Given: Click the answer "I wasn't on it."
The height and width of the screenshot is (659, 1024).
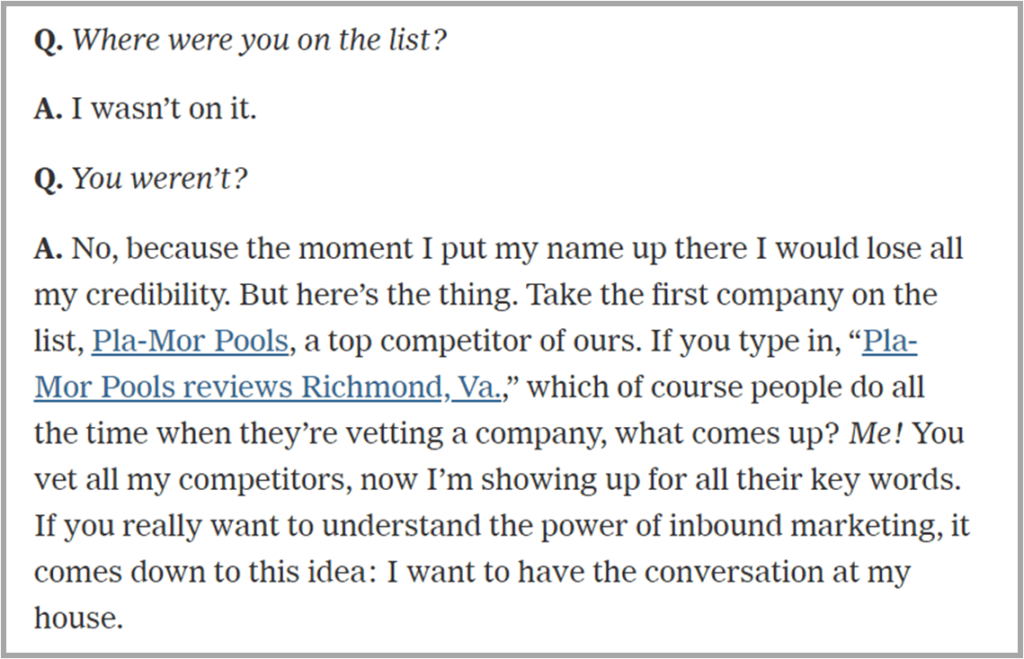Looking at the screenshot, I should (163, 109).
